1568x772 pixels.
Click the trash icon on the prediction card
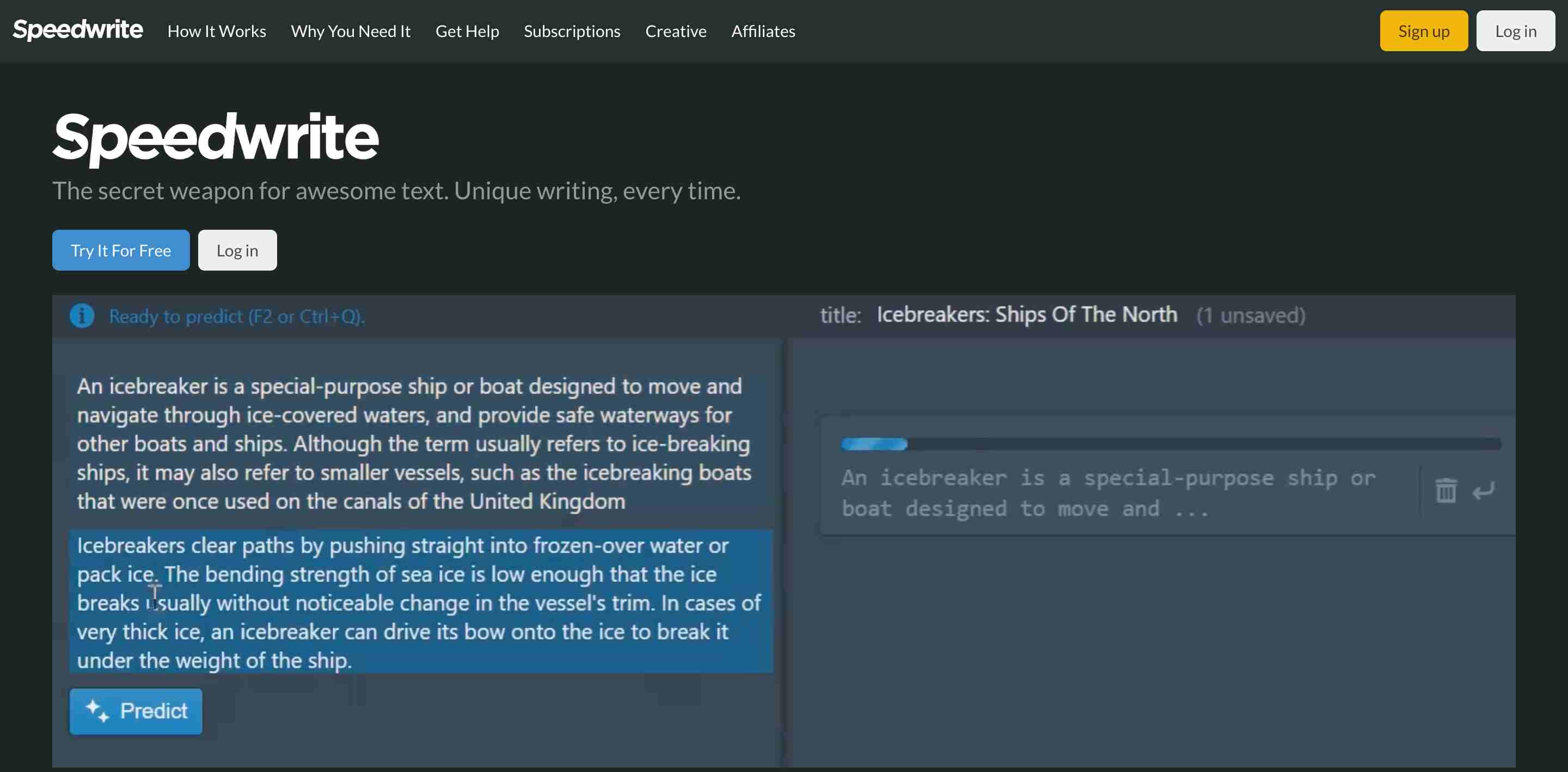point(1445,491)
